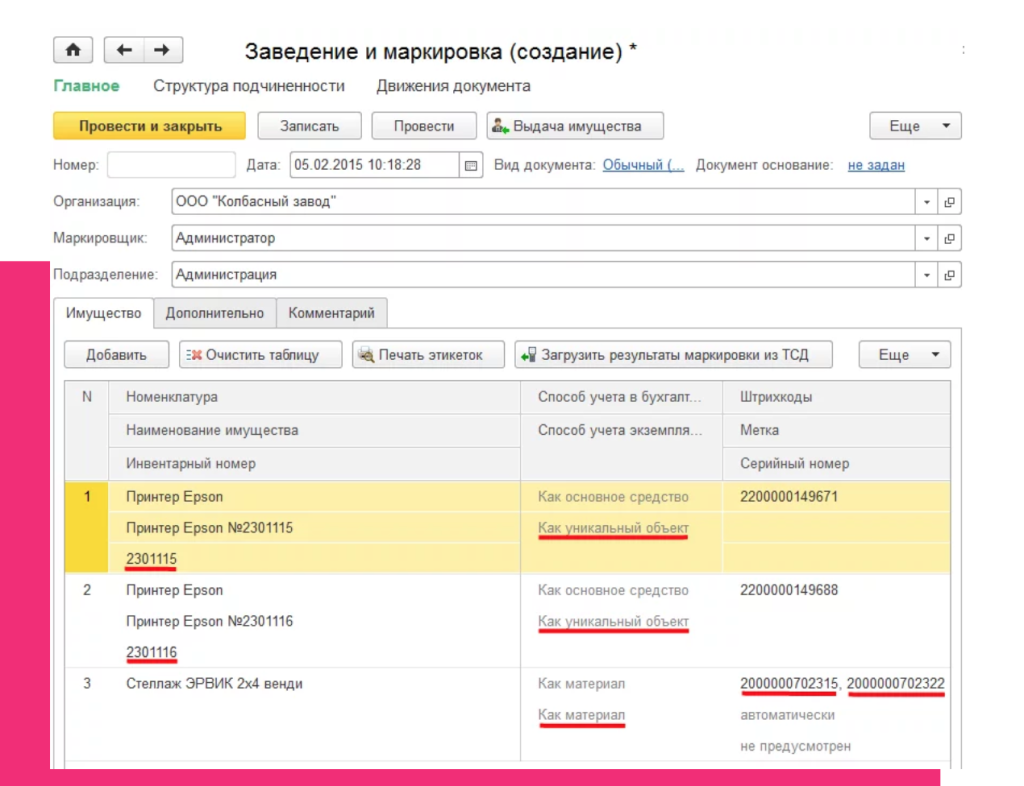This screenshot has height=786, width=1024.
Task: Go back with the left arrow
Action: (124, 51)
